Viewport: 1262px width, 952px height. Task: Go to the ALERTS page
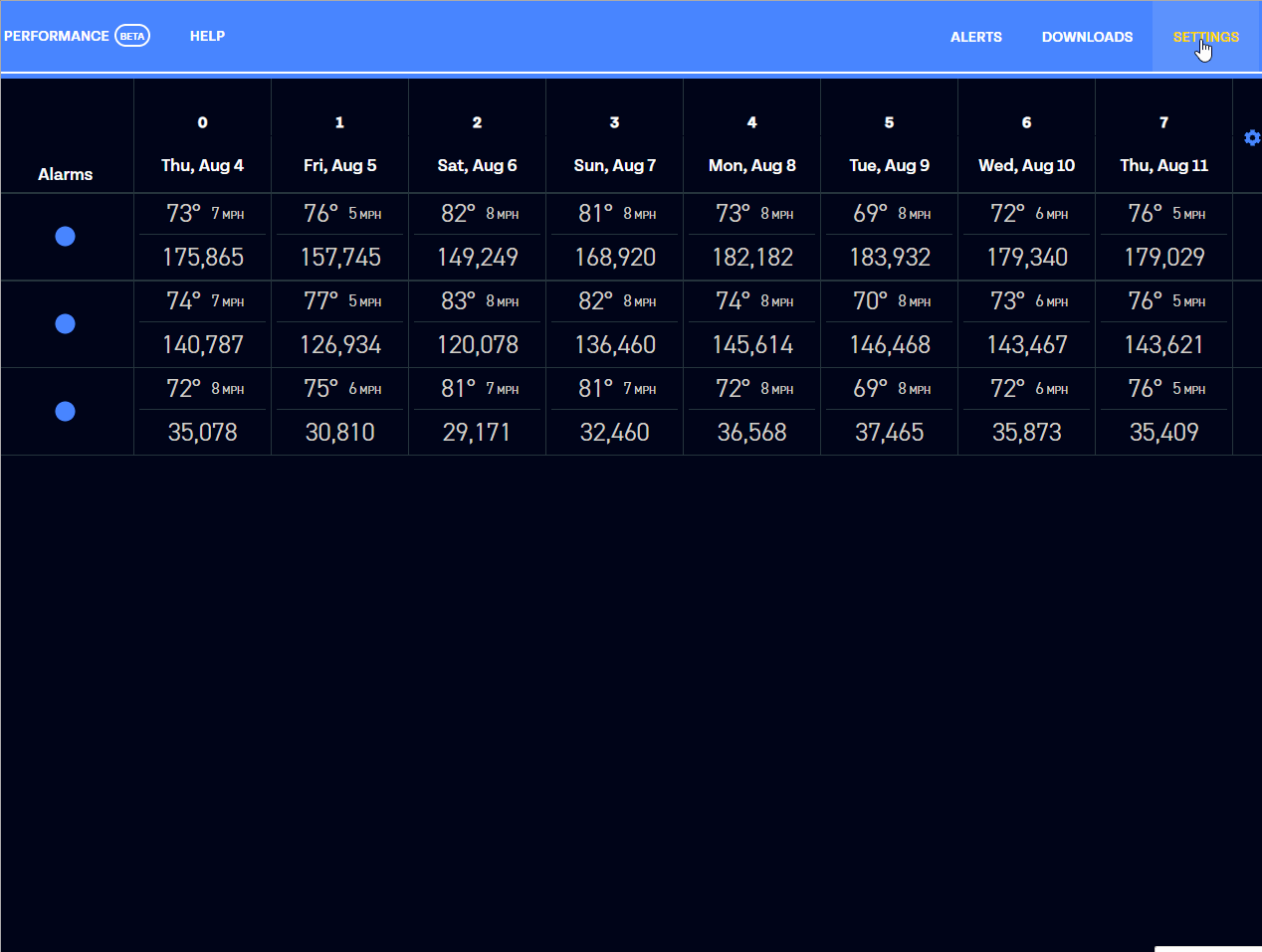[976, 37]
